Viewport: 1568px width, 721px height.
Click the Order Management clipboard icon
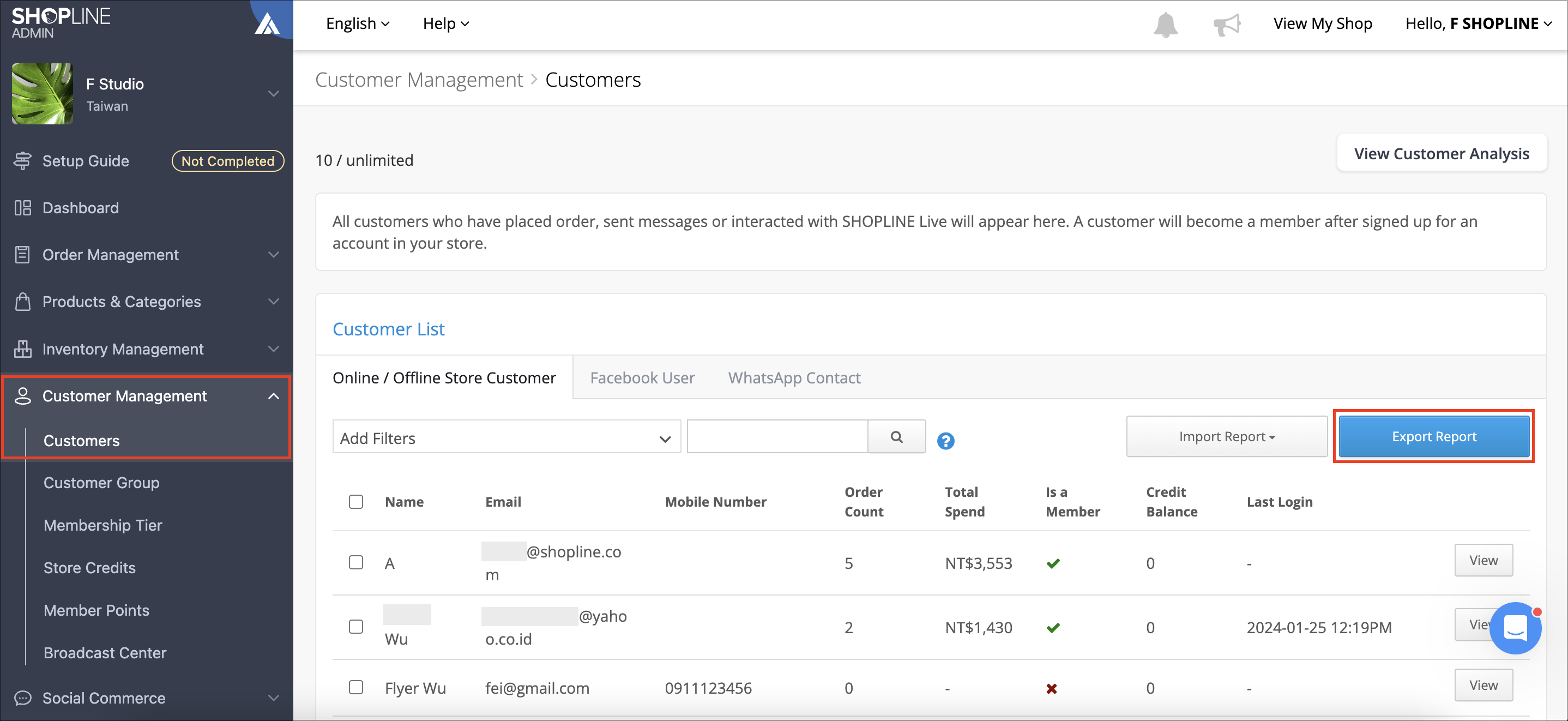pyautogui.click(x=22, y=255)
